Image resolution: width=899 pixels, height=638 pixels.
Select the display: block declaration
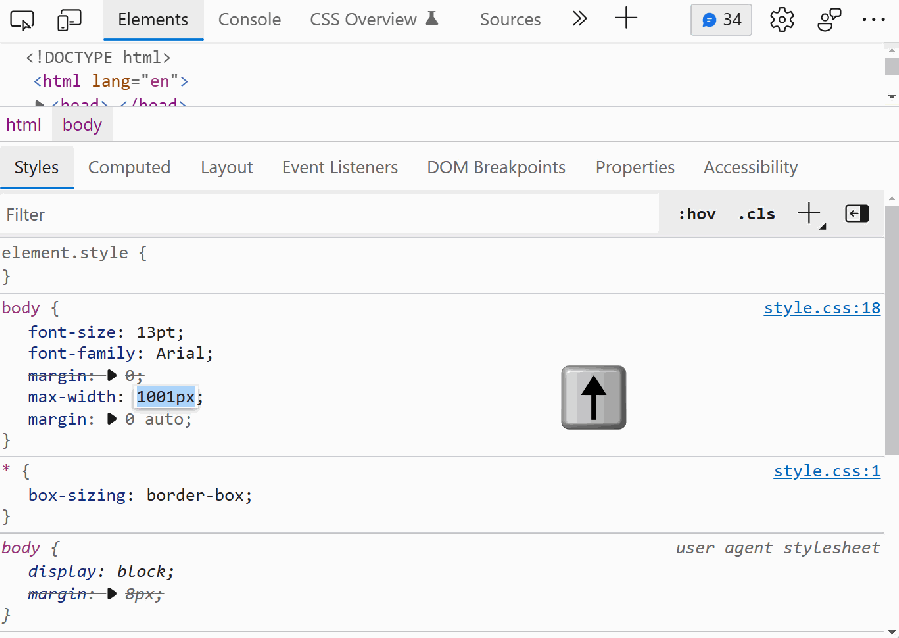tap(101, 572)
